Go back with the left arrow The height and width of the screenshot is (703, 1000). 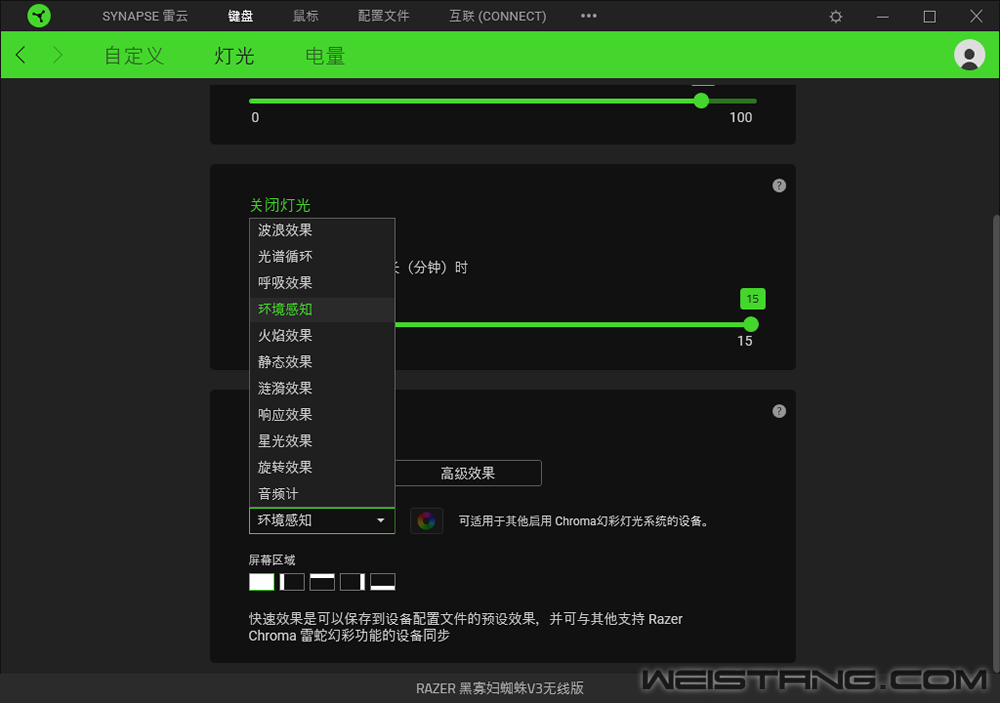pos(21,56)
